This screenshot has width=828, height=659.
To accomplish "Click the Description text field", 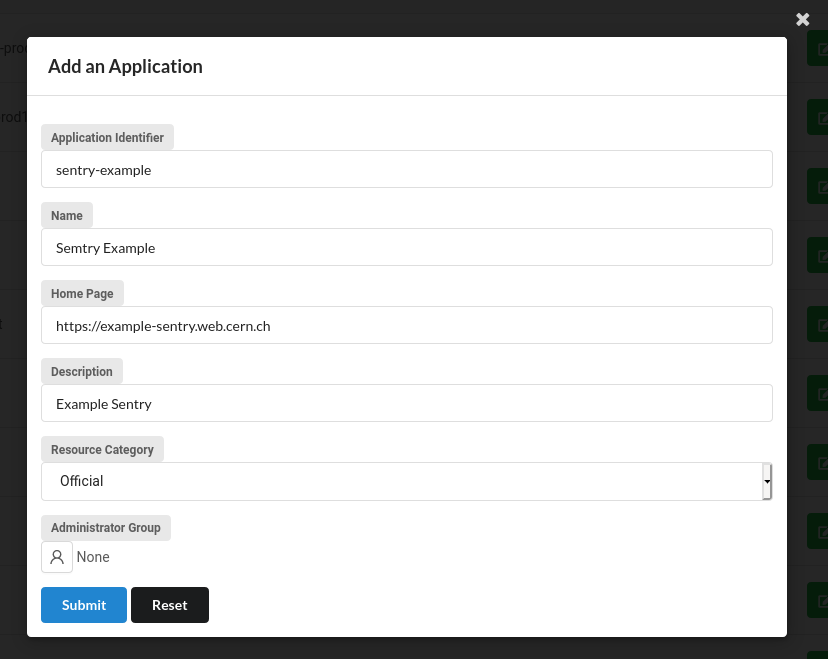I will (407, 403).
